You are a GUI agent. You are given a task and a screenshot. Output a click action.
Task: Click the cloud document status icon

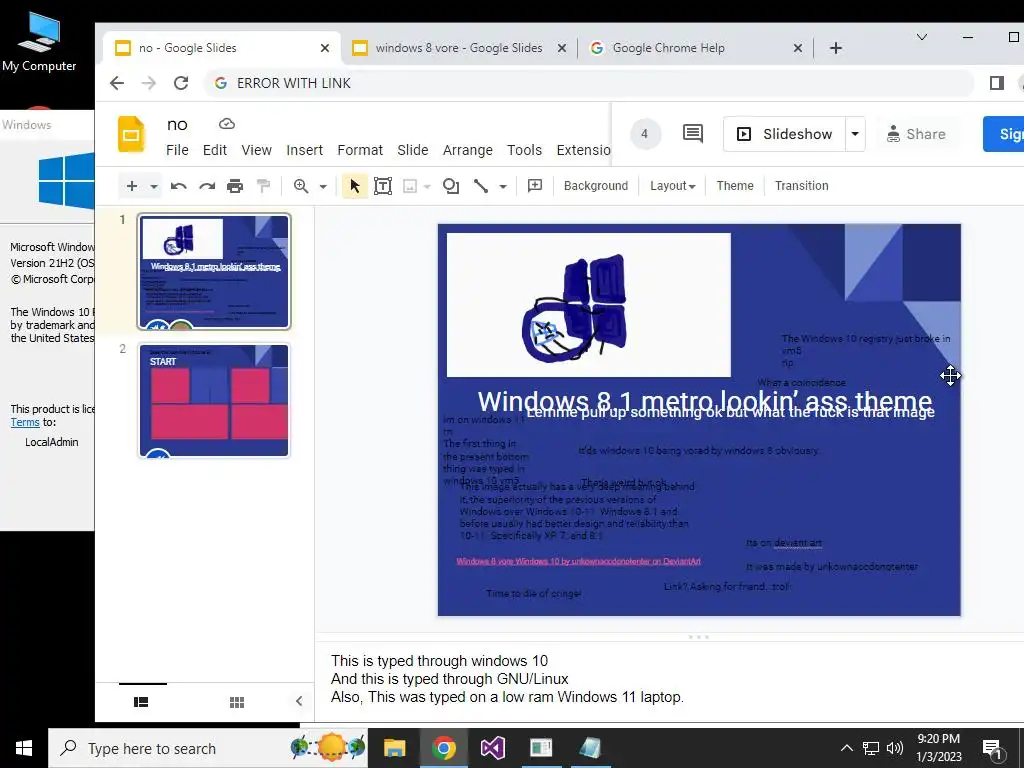[x=227, y=123]
